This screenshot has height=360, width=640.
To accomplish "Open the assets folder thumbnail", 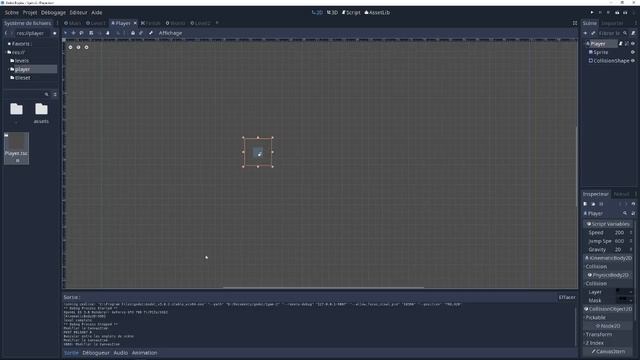I will tap(41, 113).
